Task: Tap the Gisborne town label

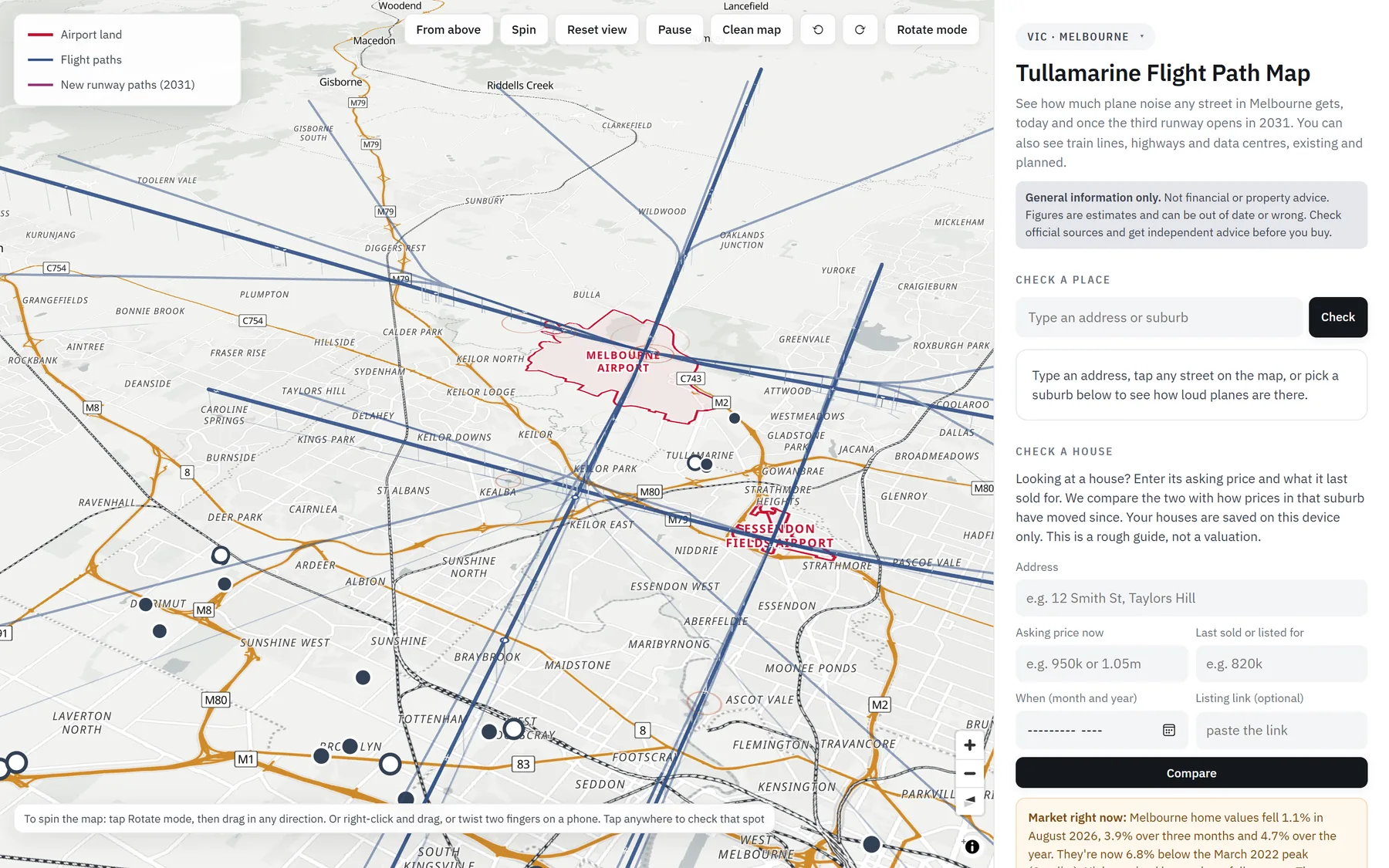Action: point(340,82)
